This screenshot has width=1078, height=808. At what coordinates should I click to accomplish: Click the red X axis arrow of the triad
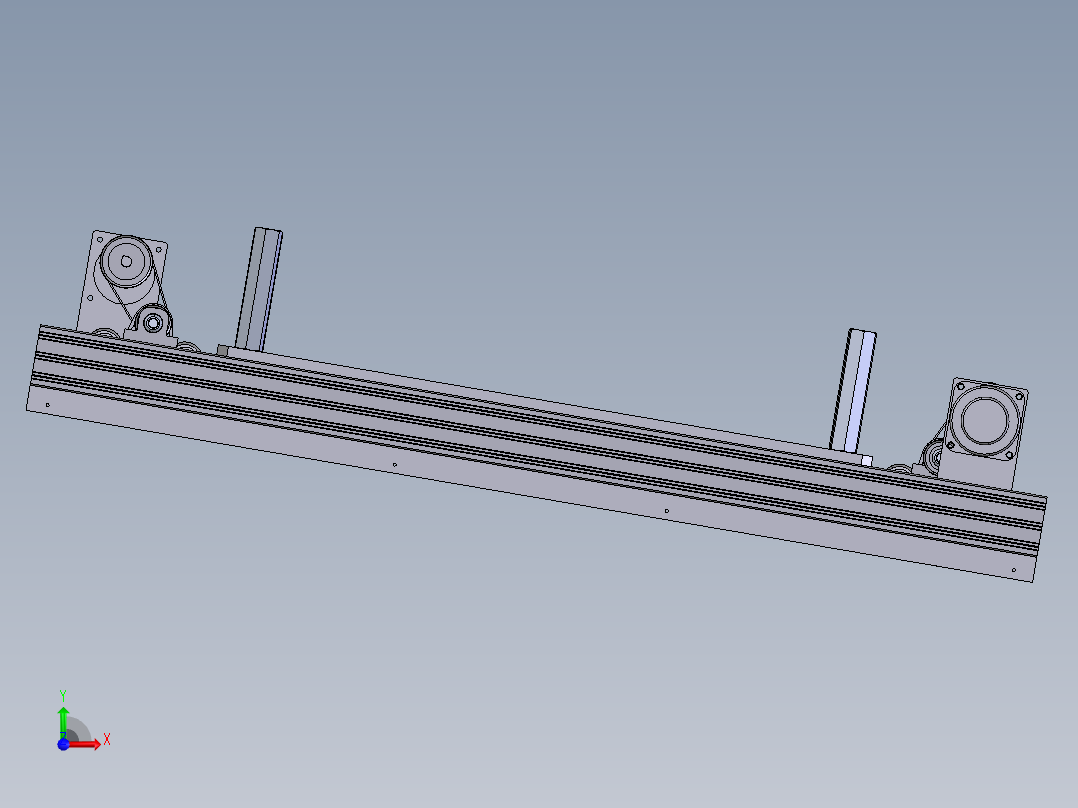click(84, 744)
